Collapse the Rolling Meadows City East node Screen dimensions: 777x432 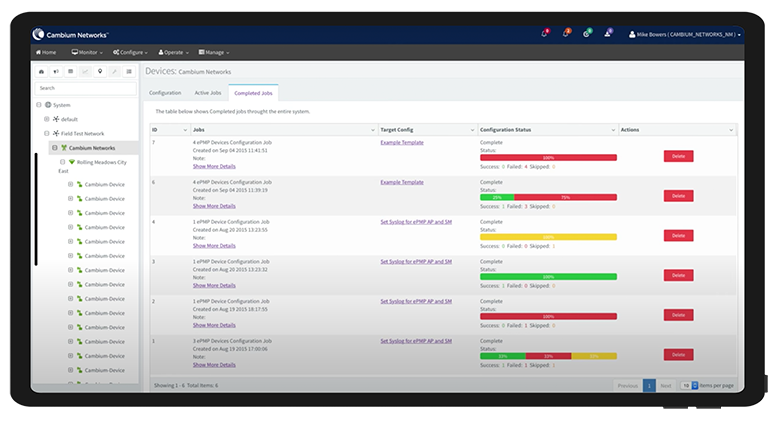[x=62, y=162]
